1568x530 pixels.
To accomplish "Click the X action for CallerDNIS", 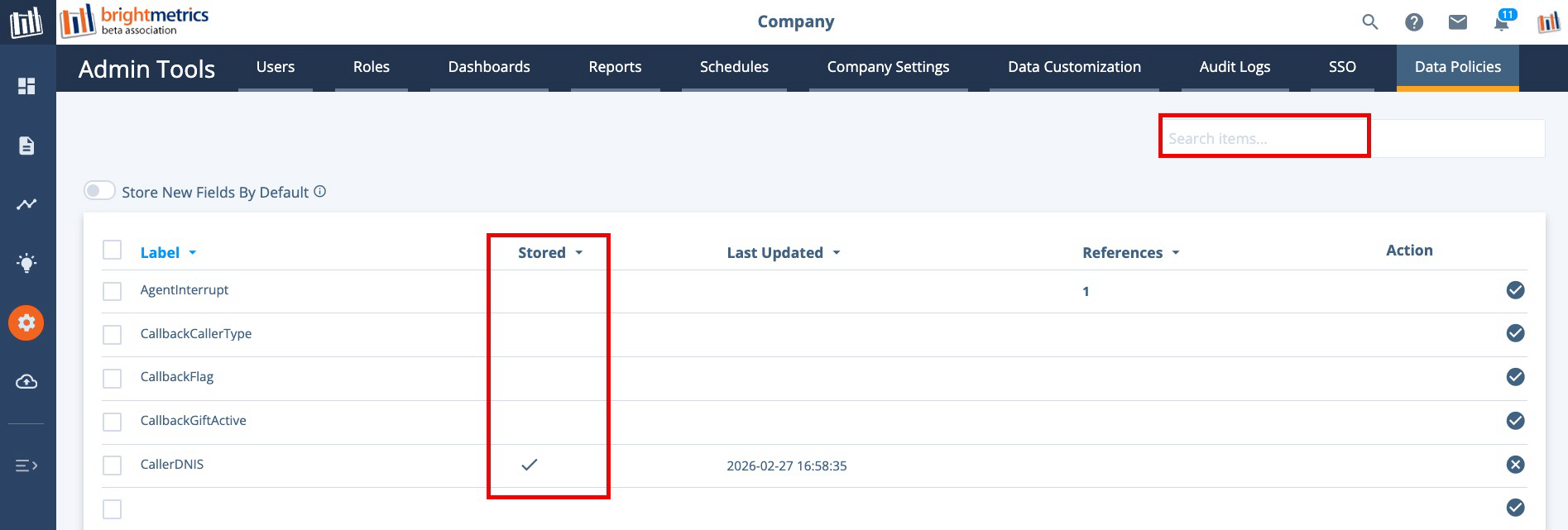I will pyautogui.click(x=1515, y=465).
